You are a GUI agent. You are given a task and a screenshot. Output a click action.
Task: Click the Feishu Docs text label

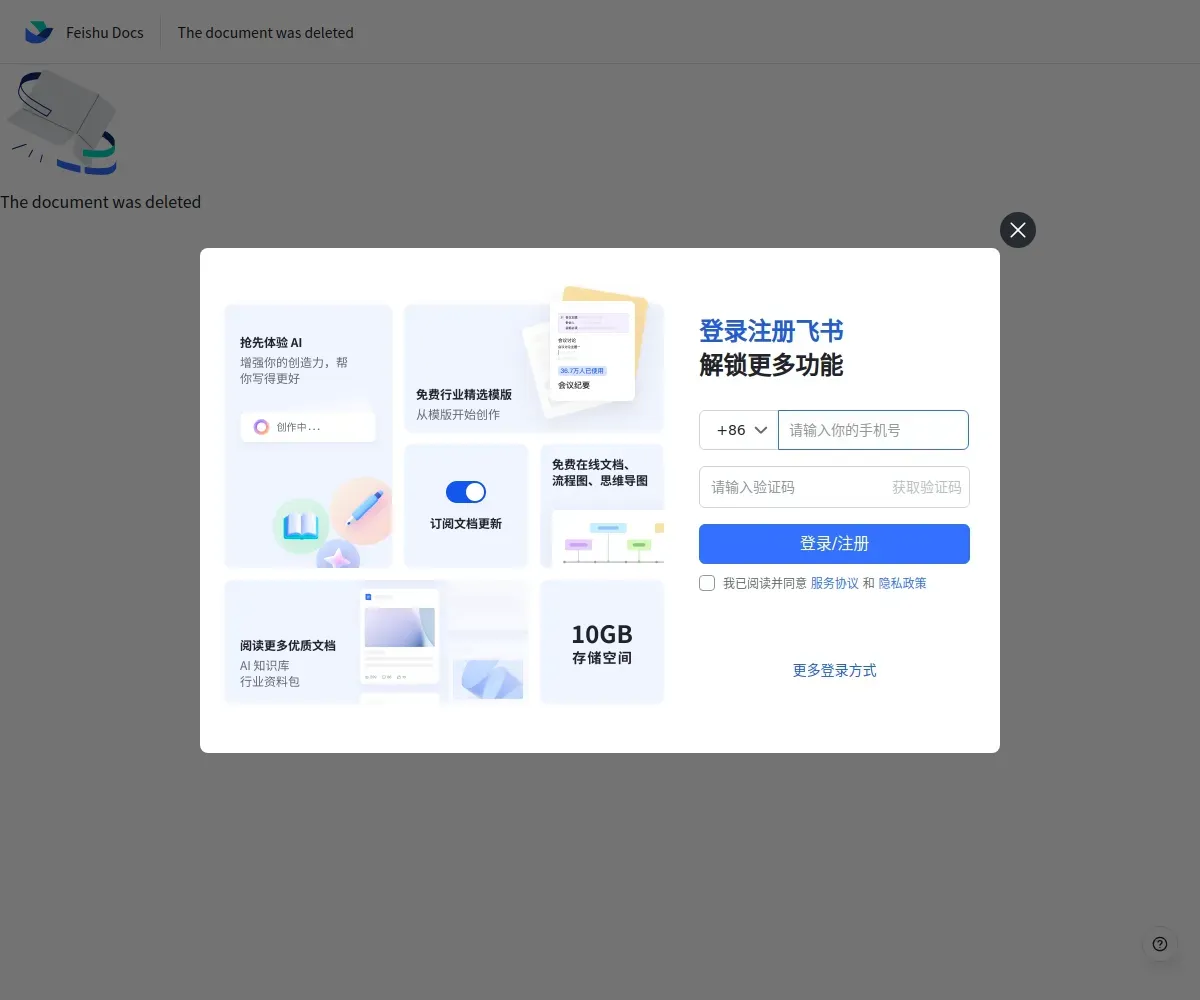(105, 33)
